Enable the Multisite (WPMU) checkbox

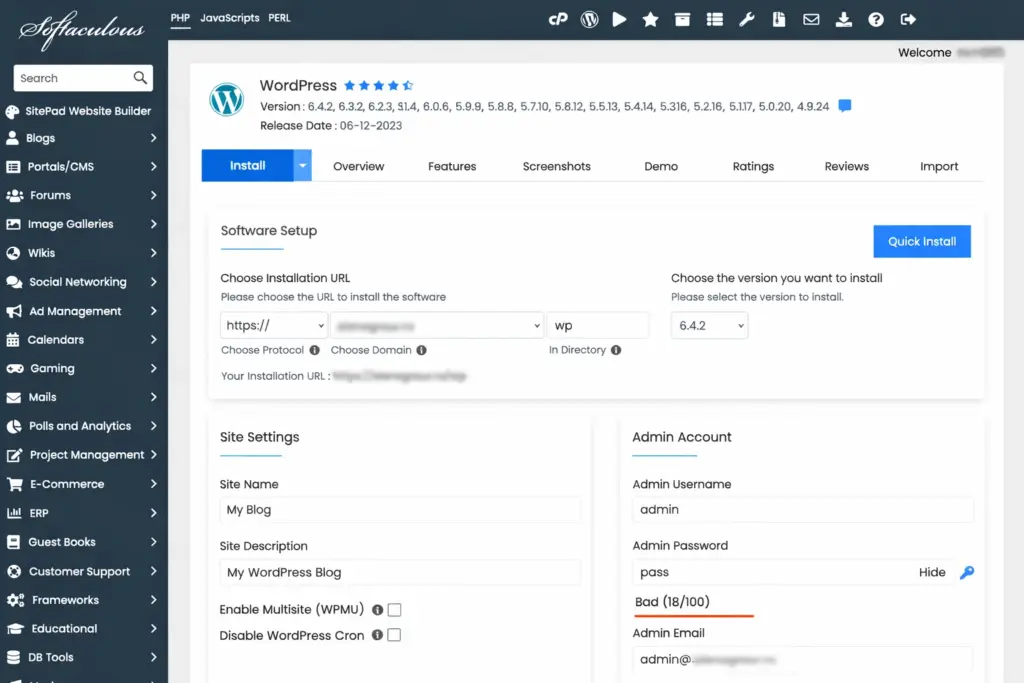click(x=394, y=610)
